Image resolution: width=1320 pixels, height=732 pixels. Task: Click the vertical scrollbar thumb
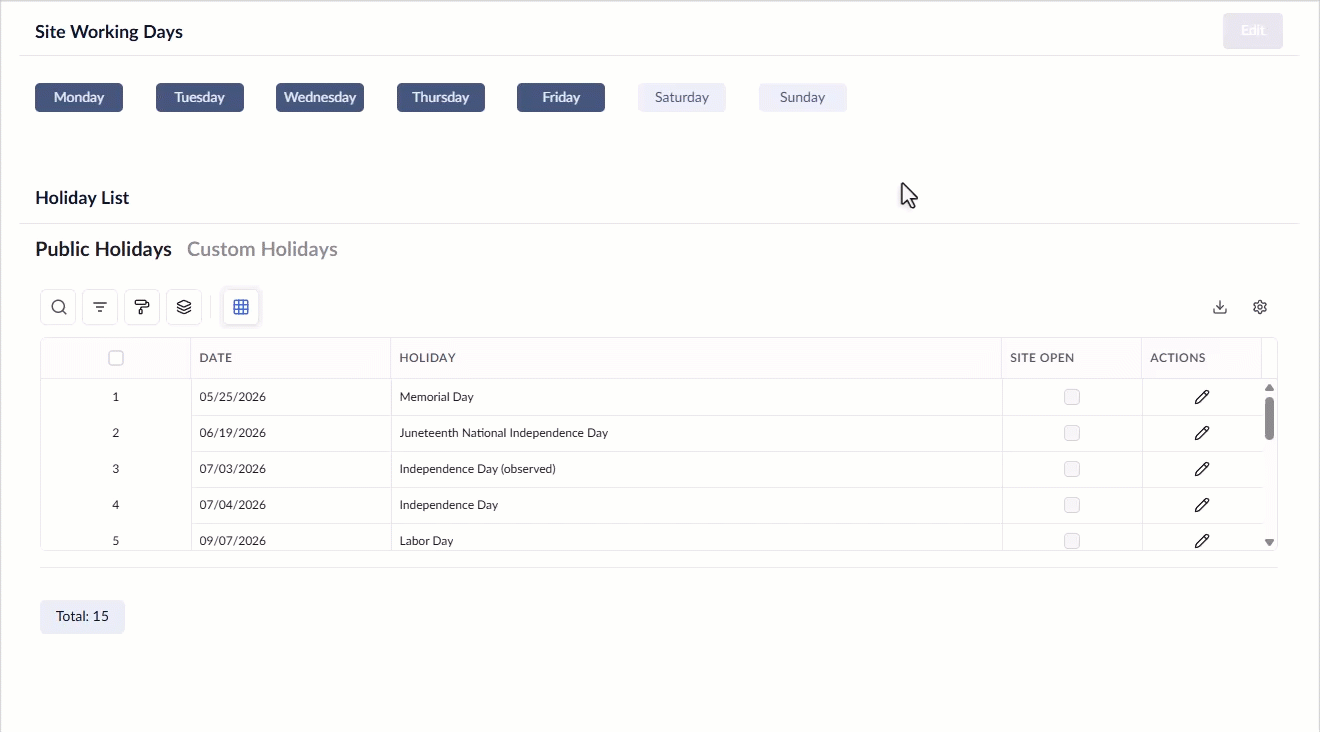coord(1270,418)
